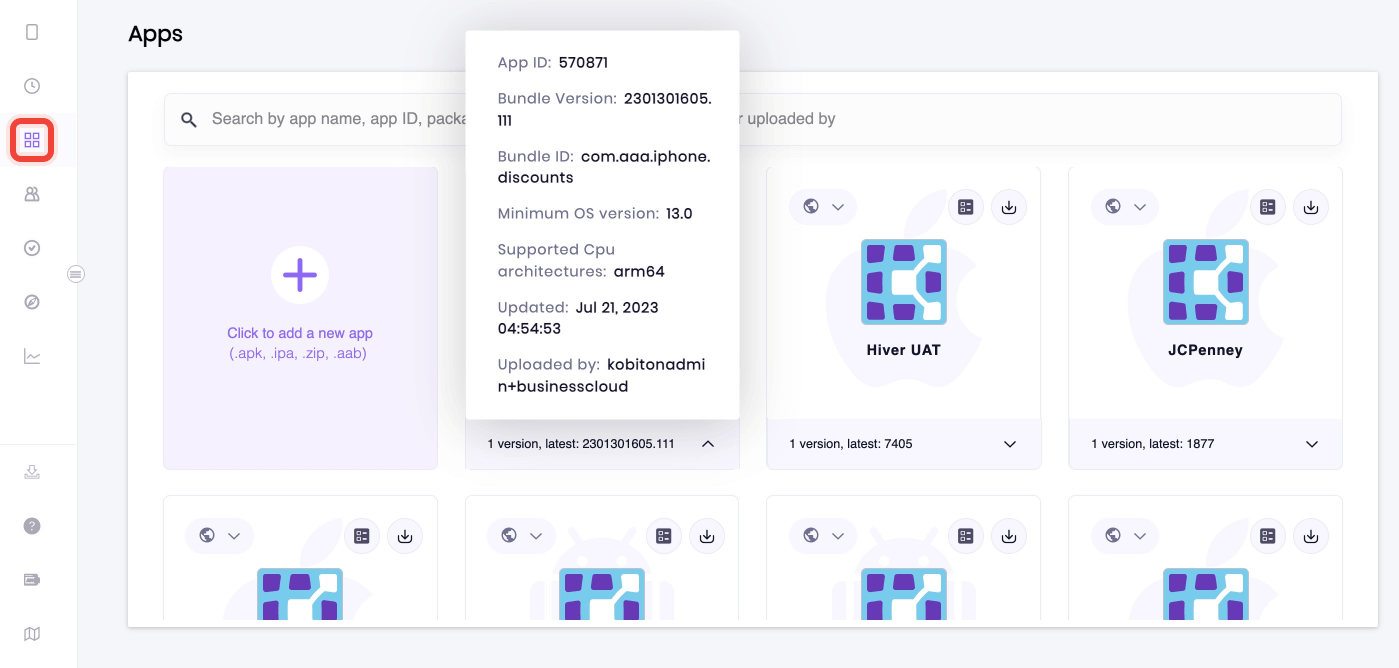Show details icon on card below JCPenney
This screenshot has width=1399, height=668.
[x=1268, y=536]
